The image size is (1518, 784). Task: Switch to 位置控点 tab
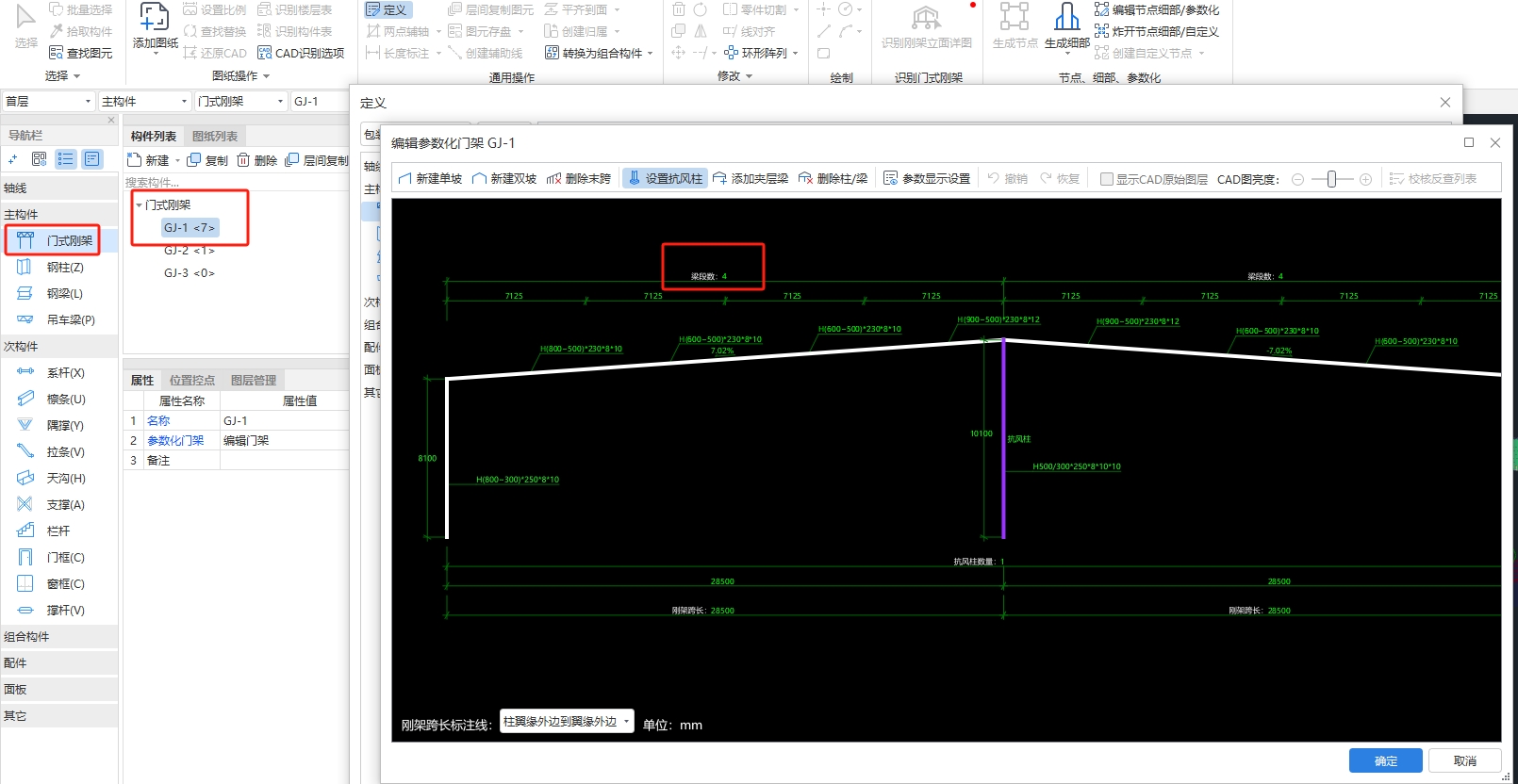[192, 380]
